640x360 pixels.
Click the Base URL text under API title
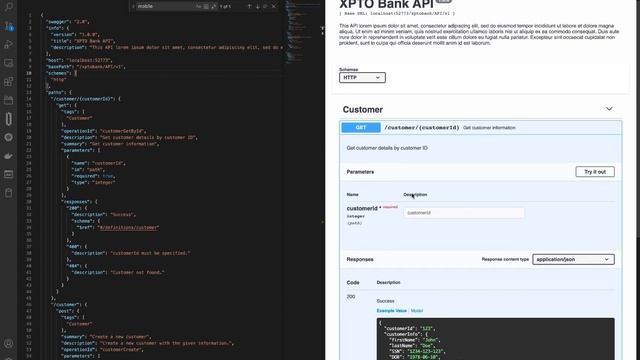point(397,13)
